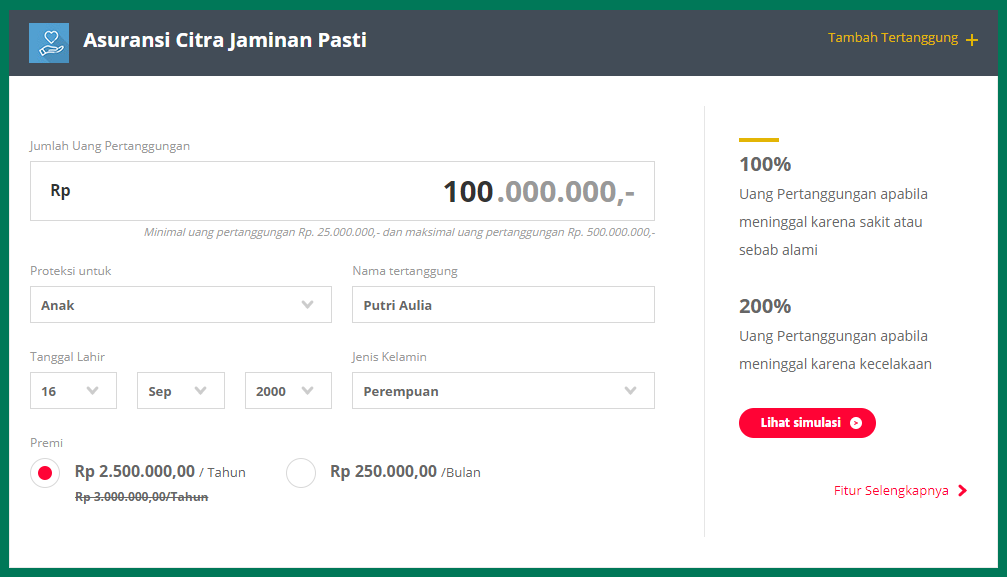Click the plus icon beside Tambah Tertanggung
This screenshot has height=577, width=1007.
972,40
